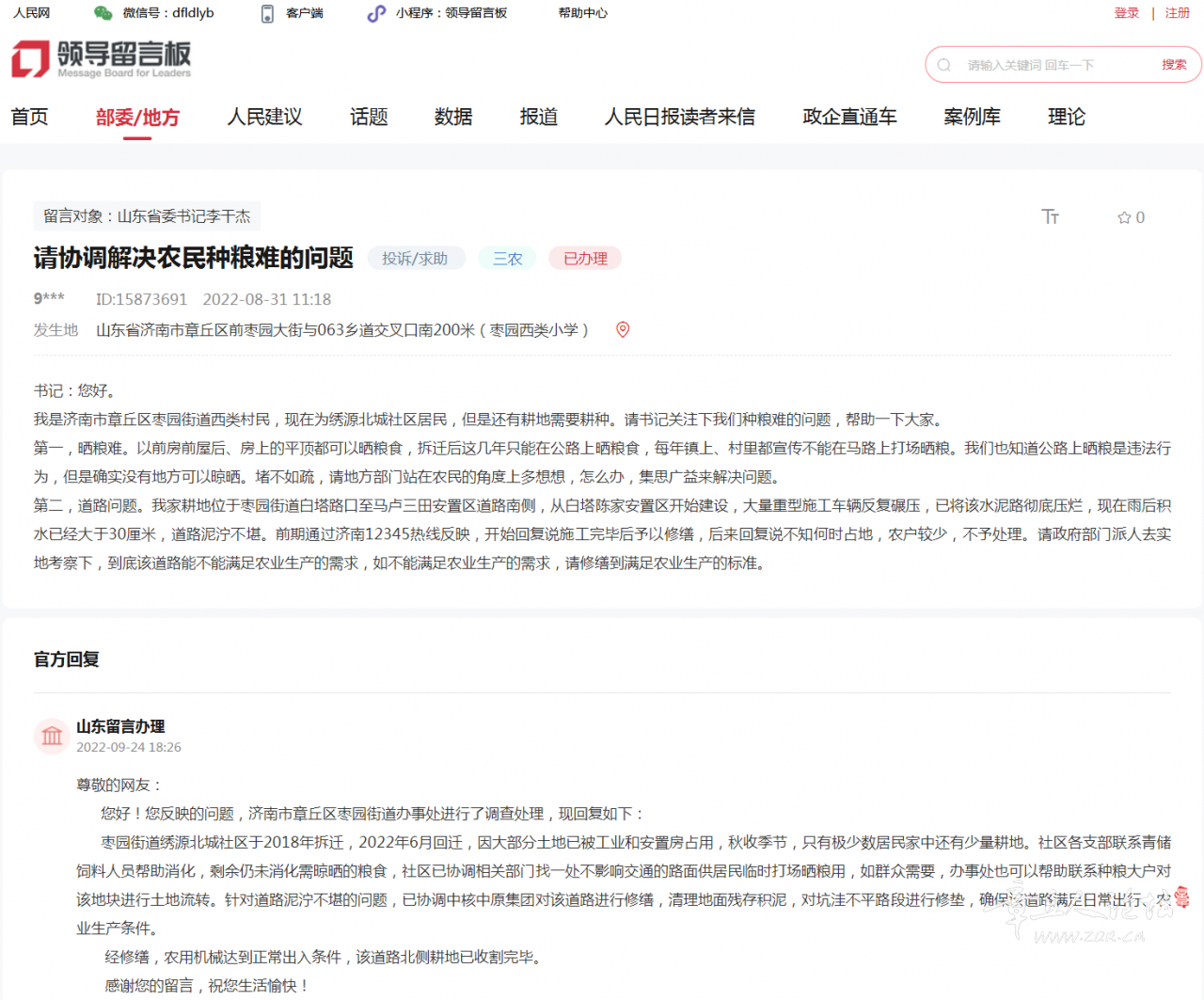Go to 首页 home tab
This screenshot has height=1000, width=1204.
[x=30, y=117]
